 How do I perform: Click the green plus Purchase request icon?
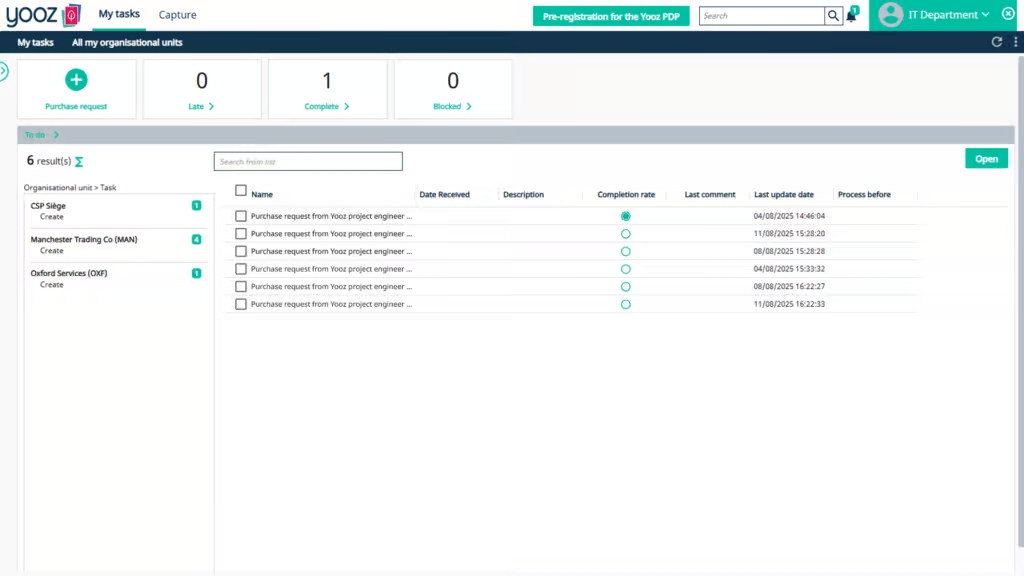click(76, 80)
